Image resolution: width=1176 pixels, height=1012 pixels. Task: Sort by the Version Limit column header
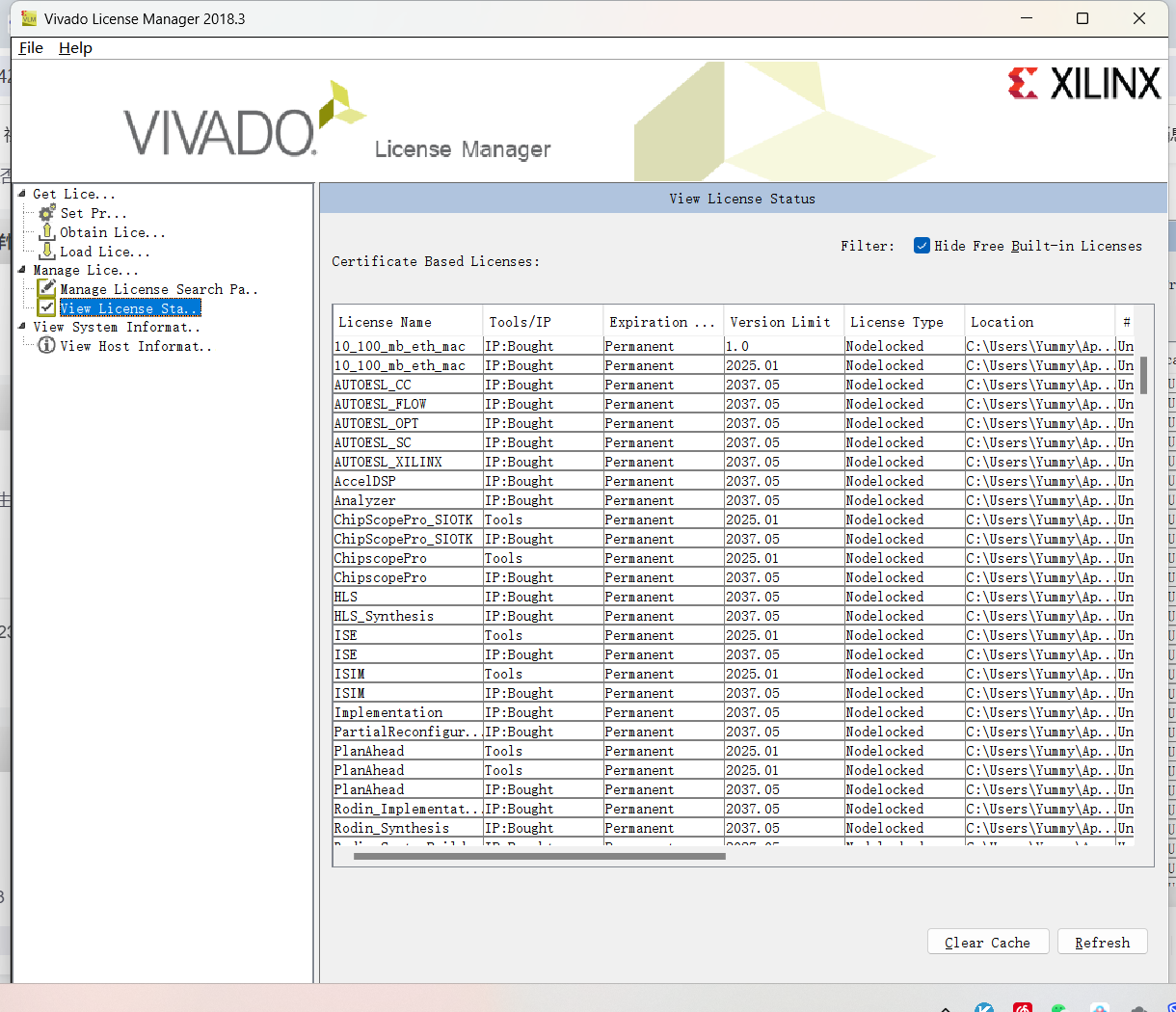coord(784,322)
